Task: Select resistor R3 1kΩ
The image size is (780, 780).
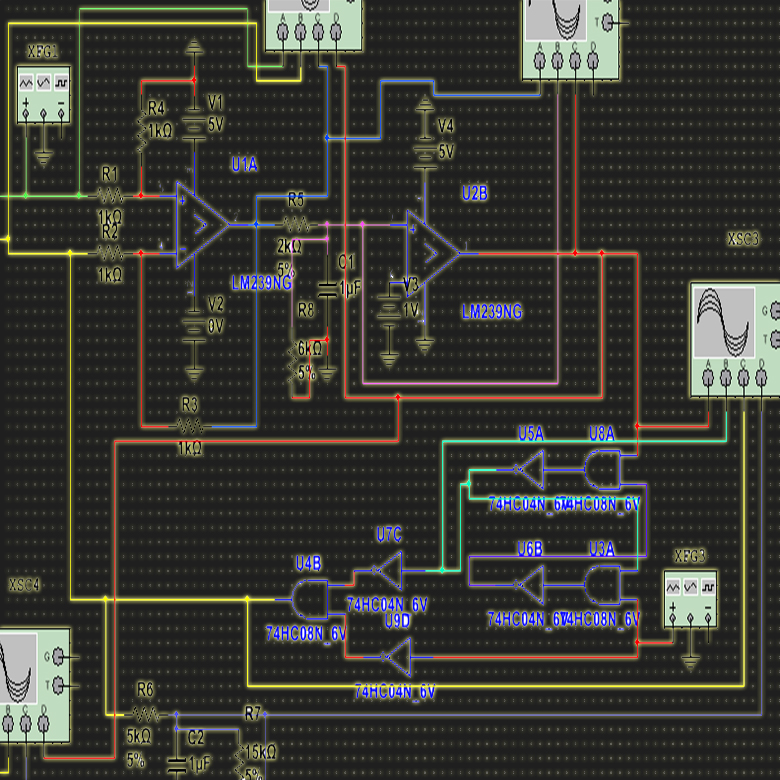Action: click(190, 426)
